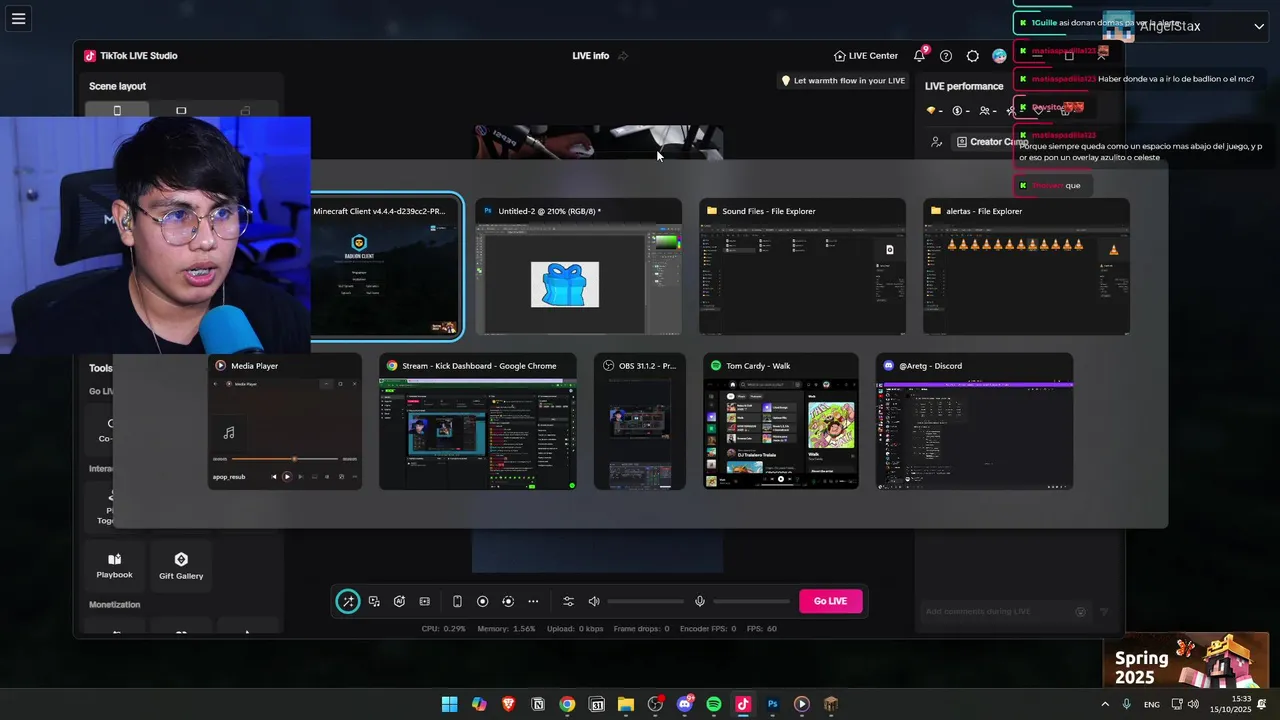Open the effects magic wand tool

pos(348,601)
